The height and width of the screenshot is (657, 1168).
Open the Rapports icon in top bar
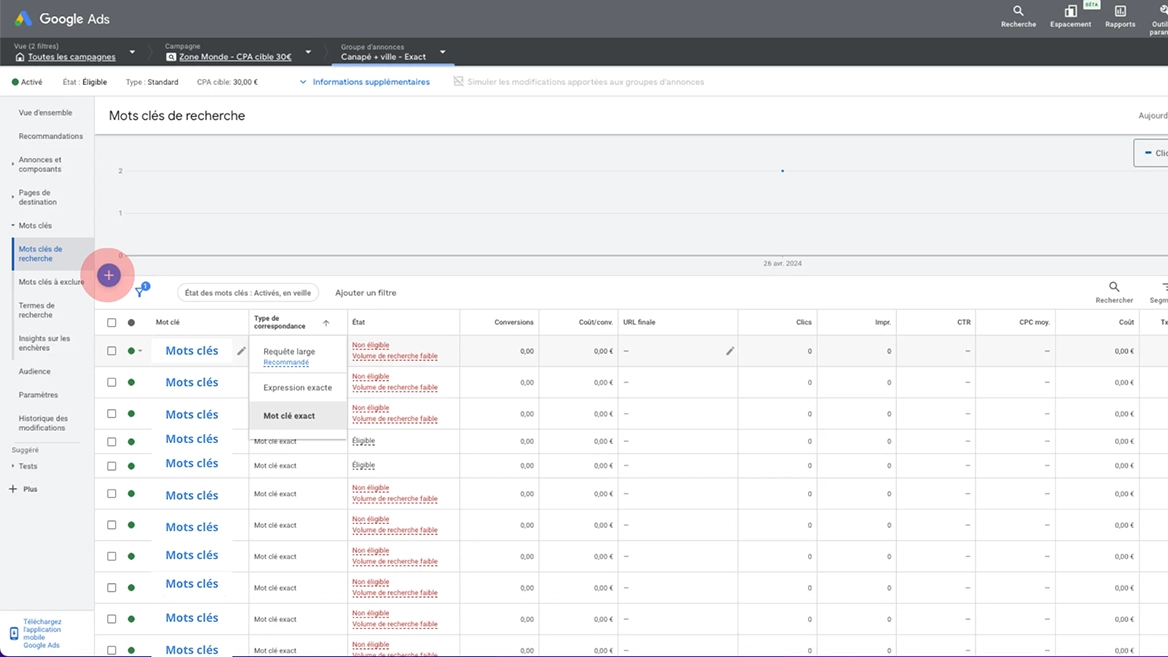(x=1120, y=16)
